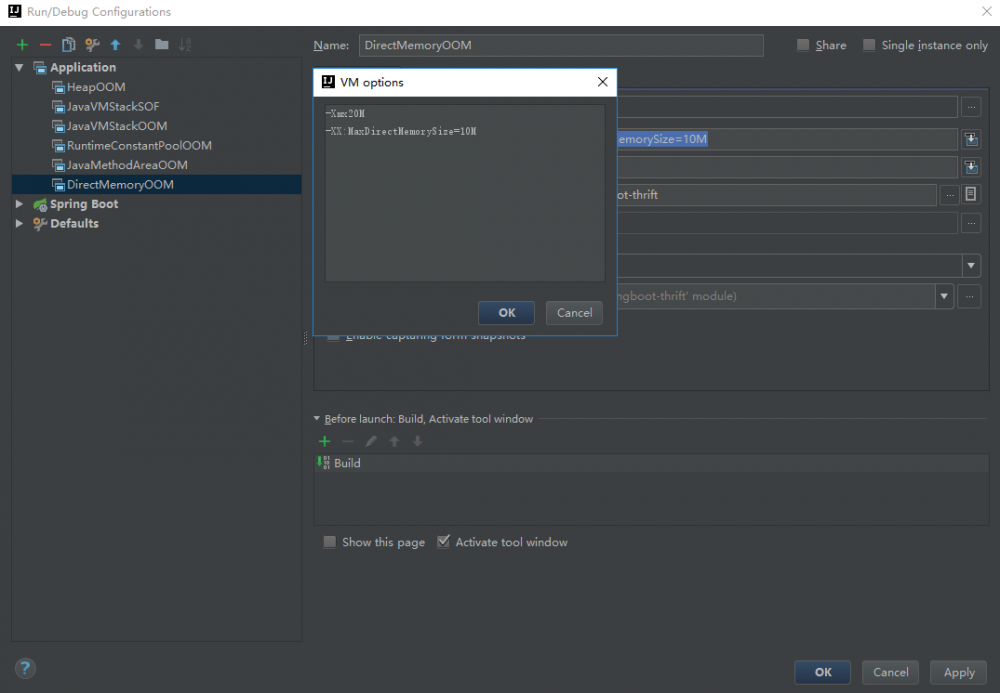Screen dimensions: 1000x693
Task: Open edit defaults wrench icon
Action: pyautogui.click(x=92, y=45)
